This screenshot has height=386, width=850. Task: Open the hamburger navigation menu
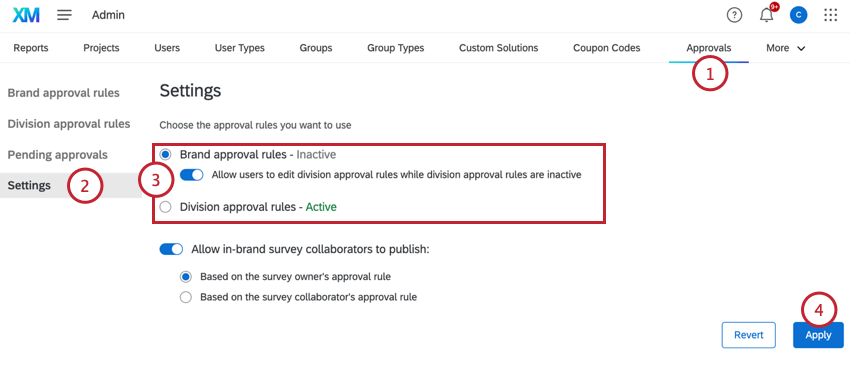(65, 15)
